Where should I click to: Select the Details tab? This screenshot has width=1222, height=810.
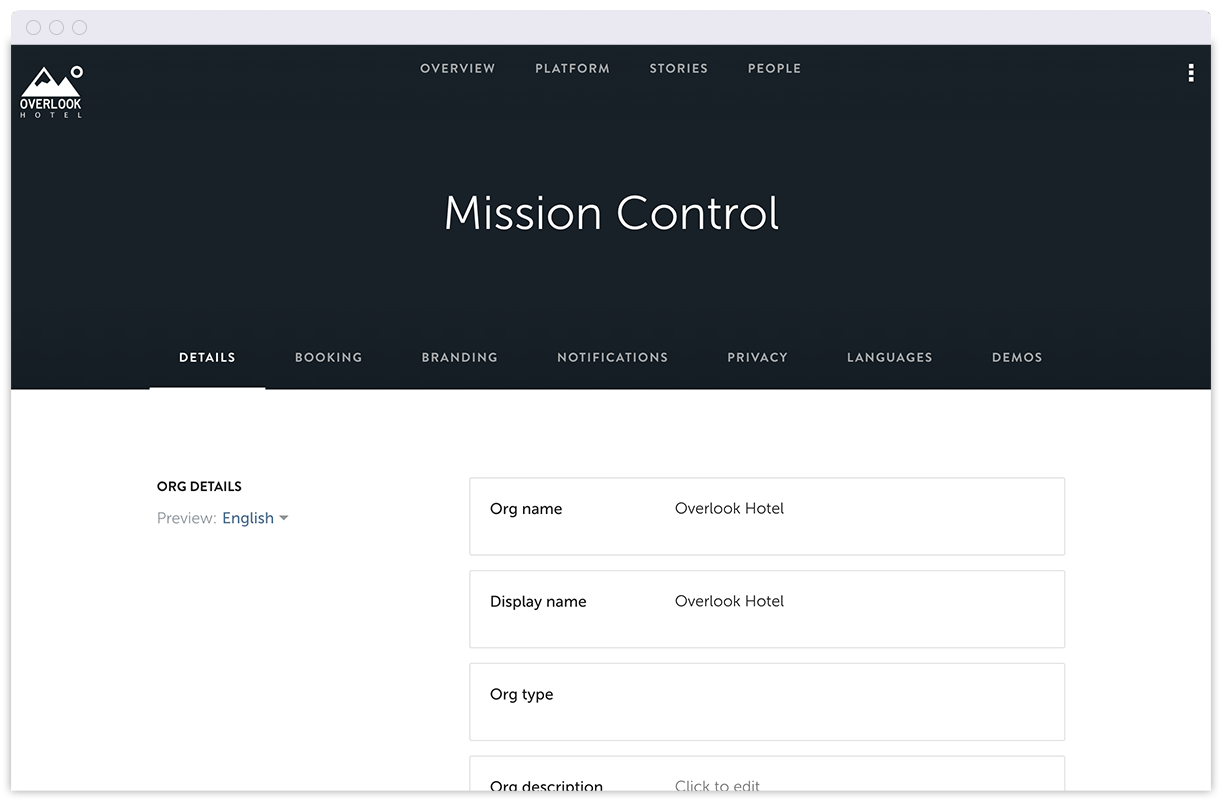click(x=207, y=358)
